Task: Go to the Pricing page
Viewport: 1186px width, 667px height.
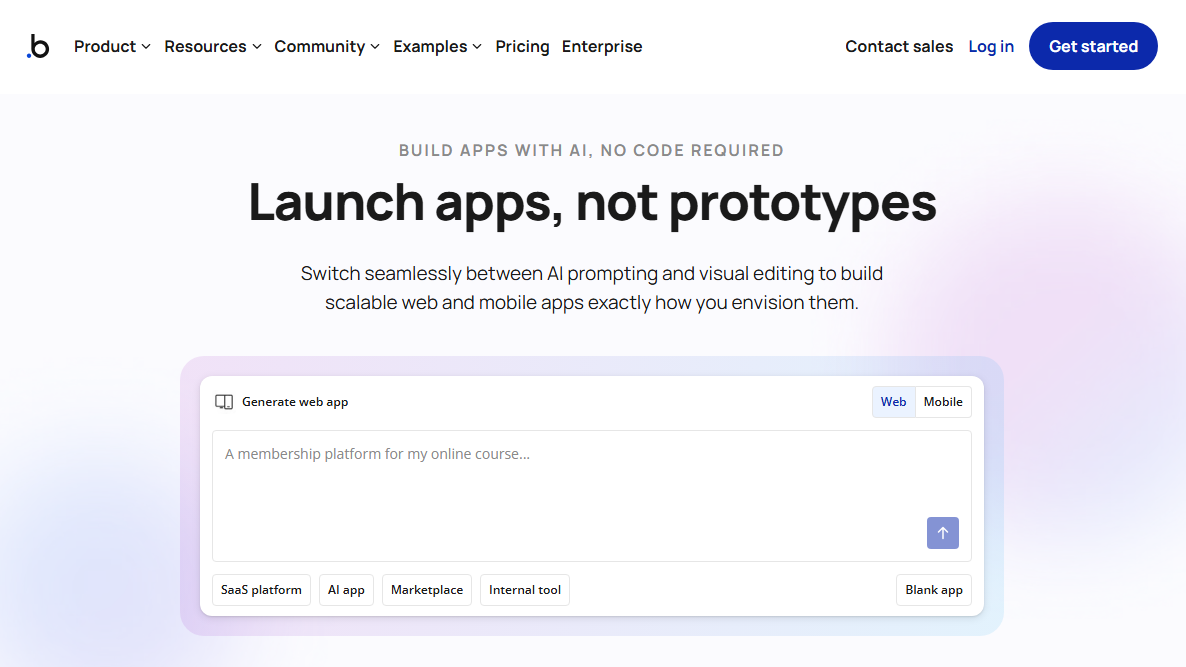Action: 522,46
